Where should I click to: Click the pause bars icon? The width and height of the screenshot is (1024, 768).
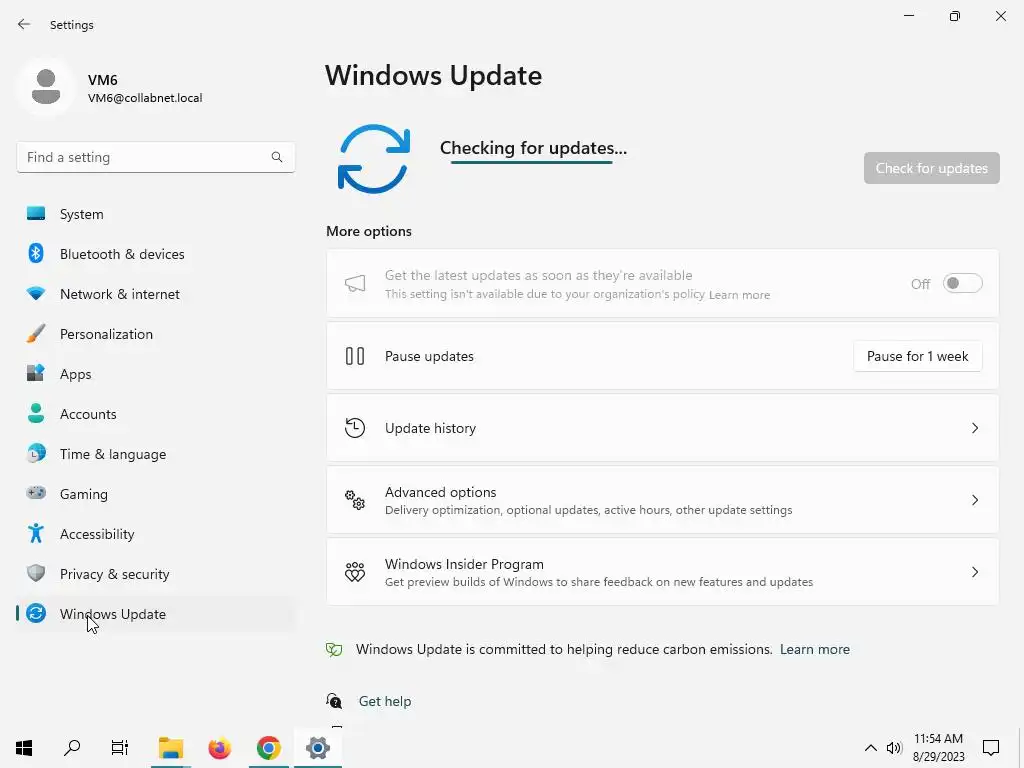click(355, 356)
